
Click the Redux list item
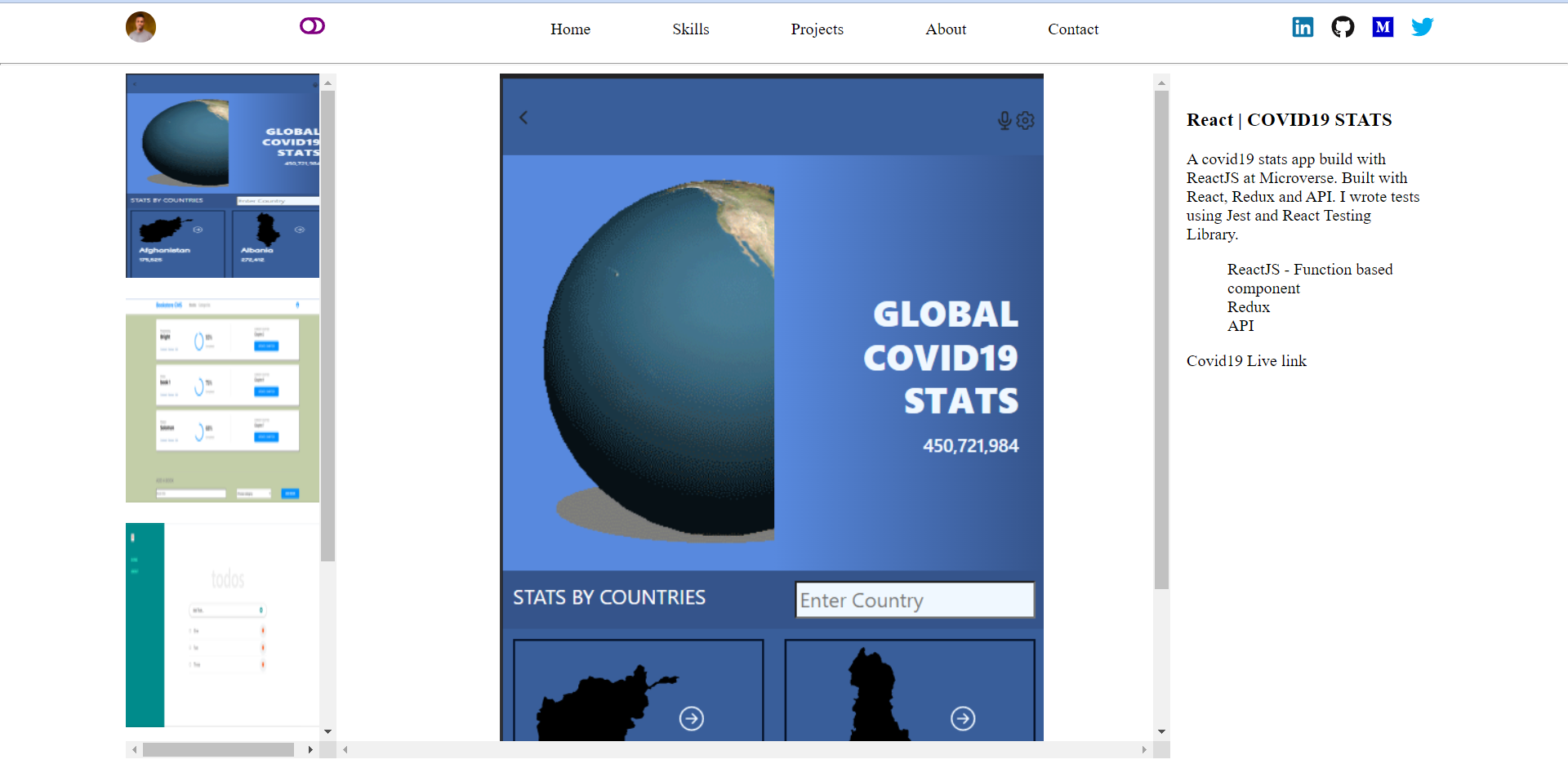pyautogui.click(x=1248, y=307)
